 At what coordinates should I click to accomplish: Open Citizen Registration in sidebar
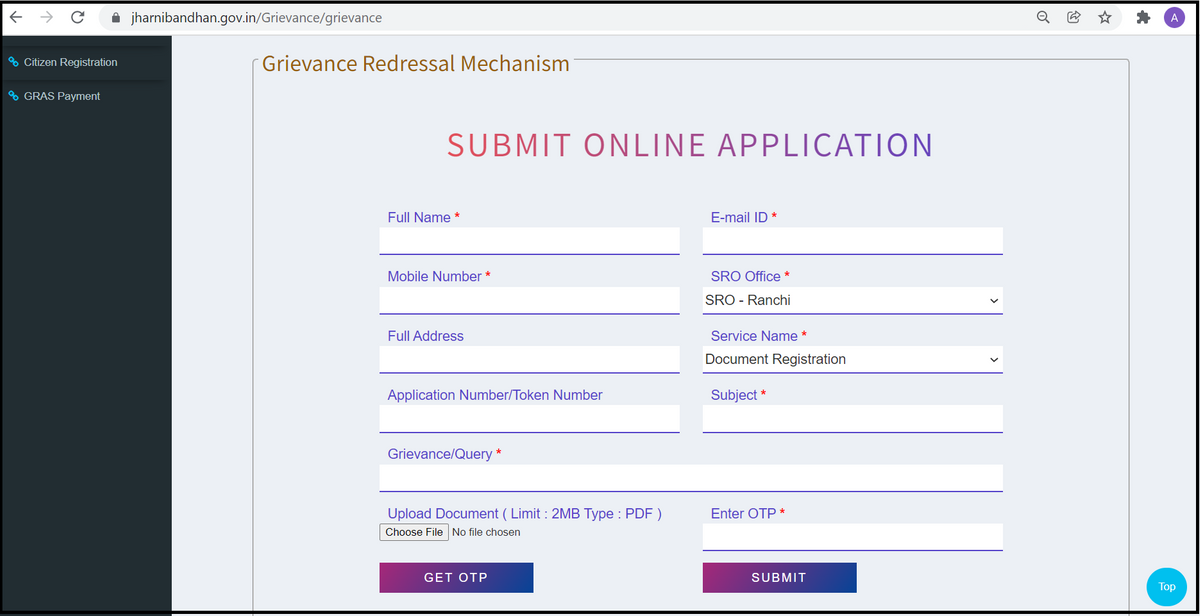click(70, 62)
